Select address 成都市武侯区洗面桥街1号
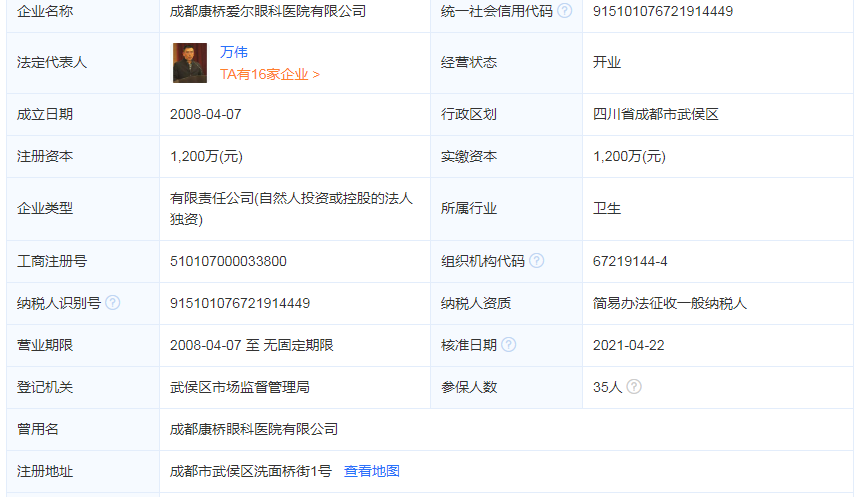The height and width of the screenshot is (497, 863). [251, 471]
